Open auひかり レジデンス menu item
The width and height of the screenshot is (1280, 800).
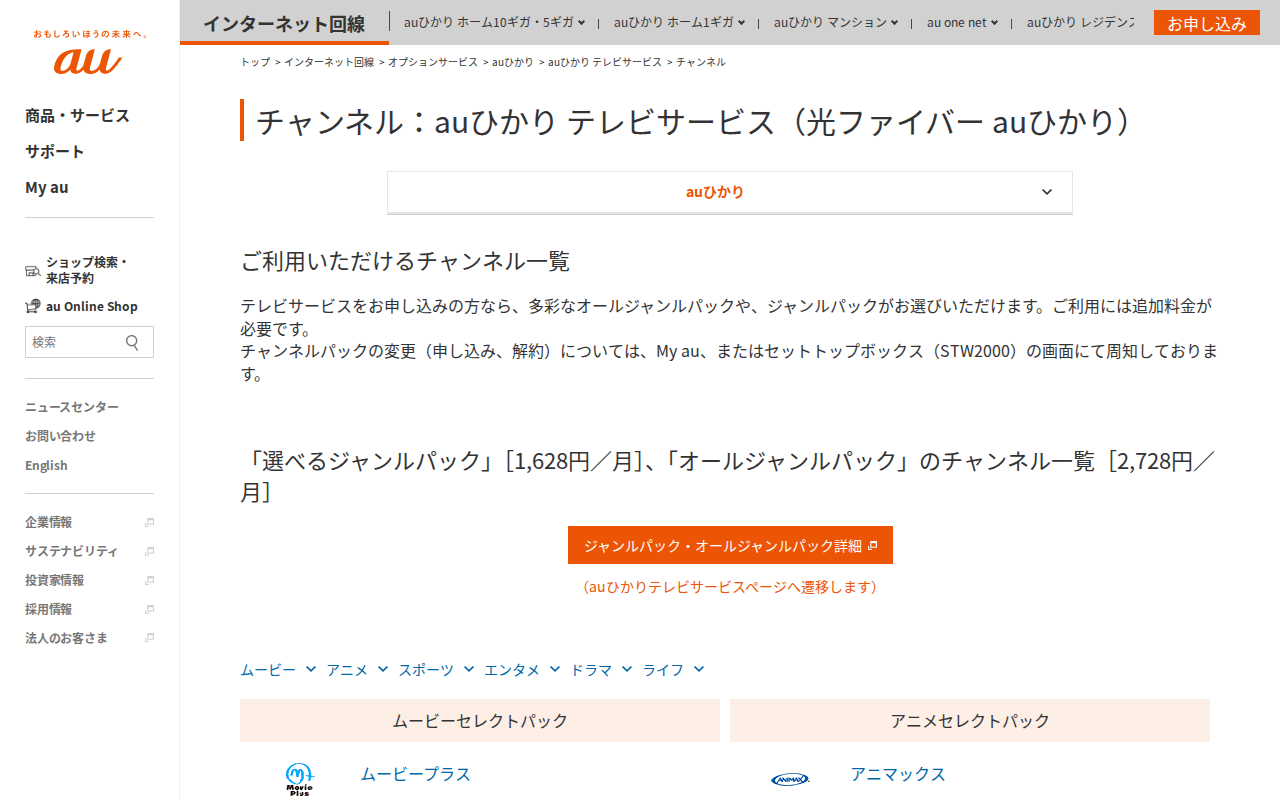point(1080,22)
